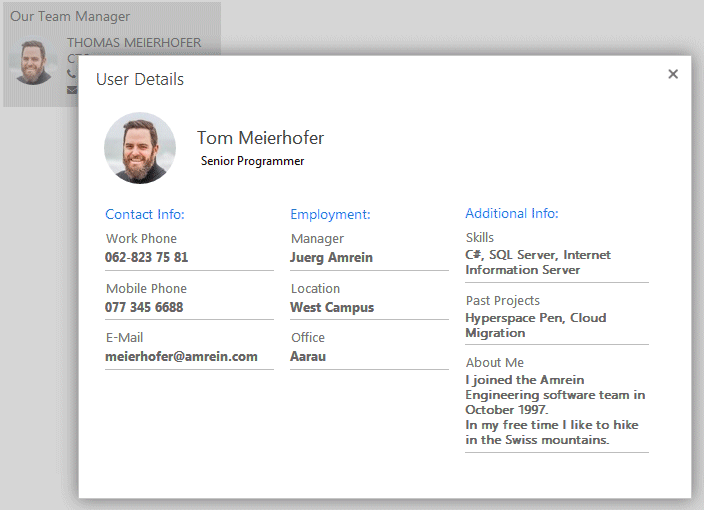Click the Contact Info section header
Screen dimensions: 704x510
[145, 214]
